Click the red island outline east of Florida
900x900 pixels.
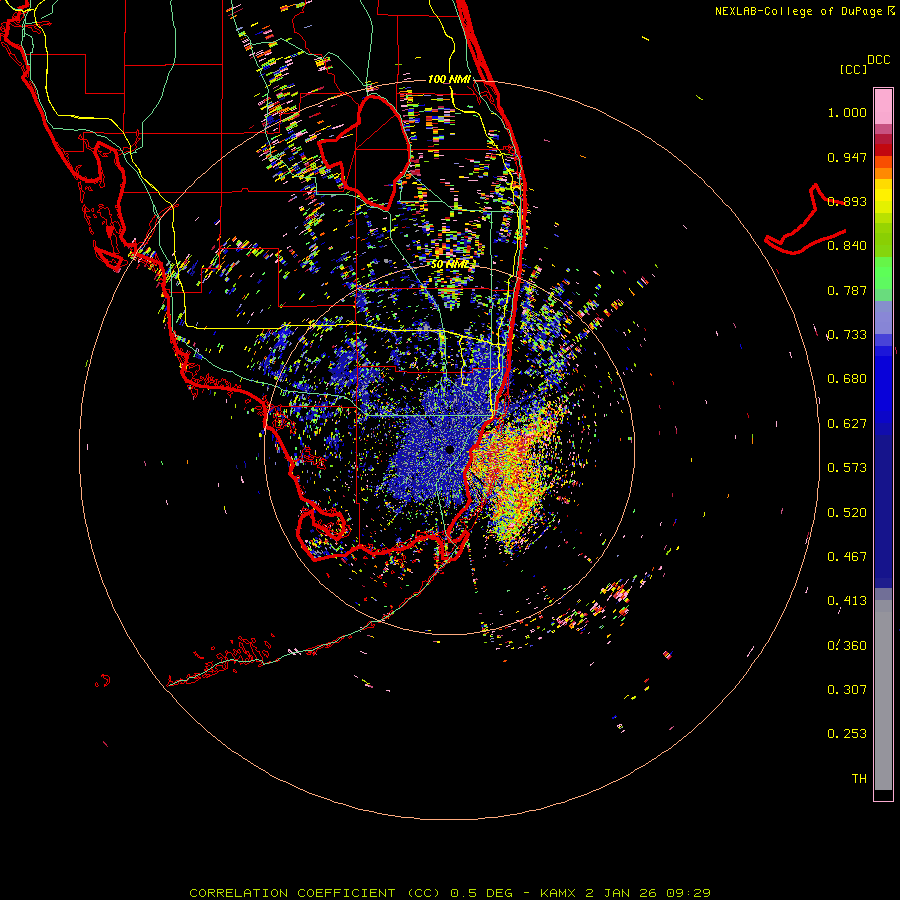point(805,219)
